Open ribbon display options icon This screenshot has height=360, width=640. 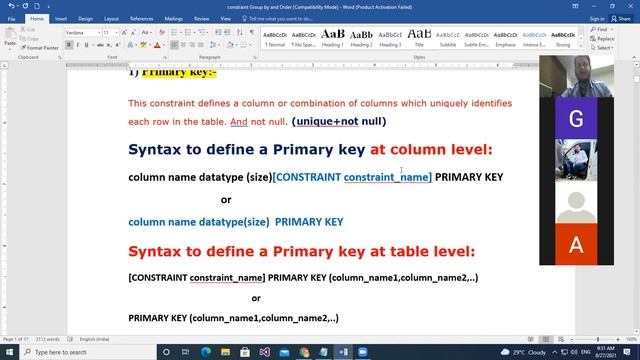(575, 6)
